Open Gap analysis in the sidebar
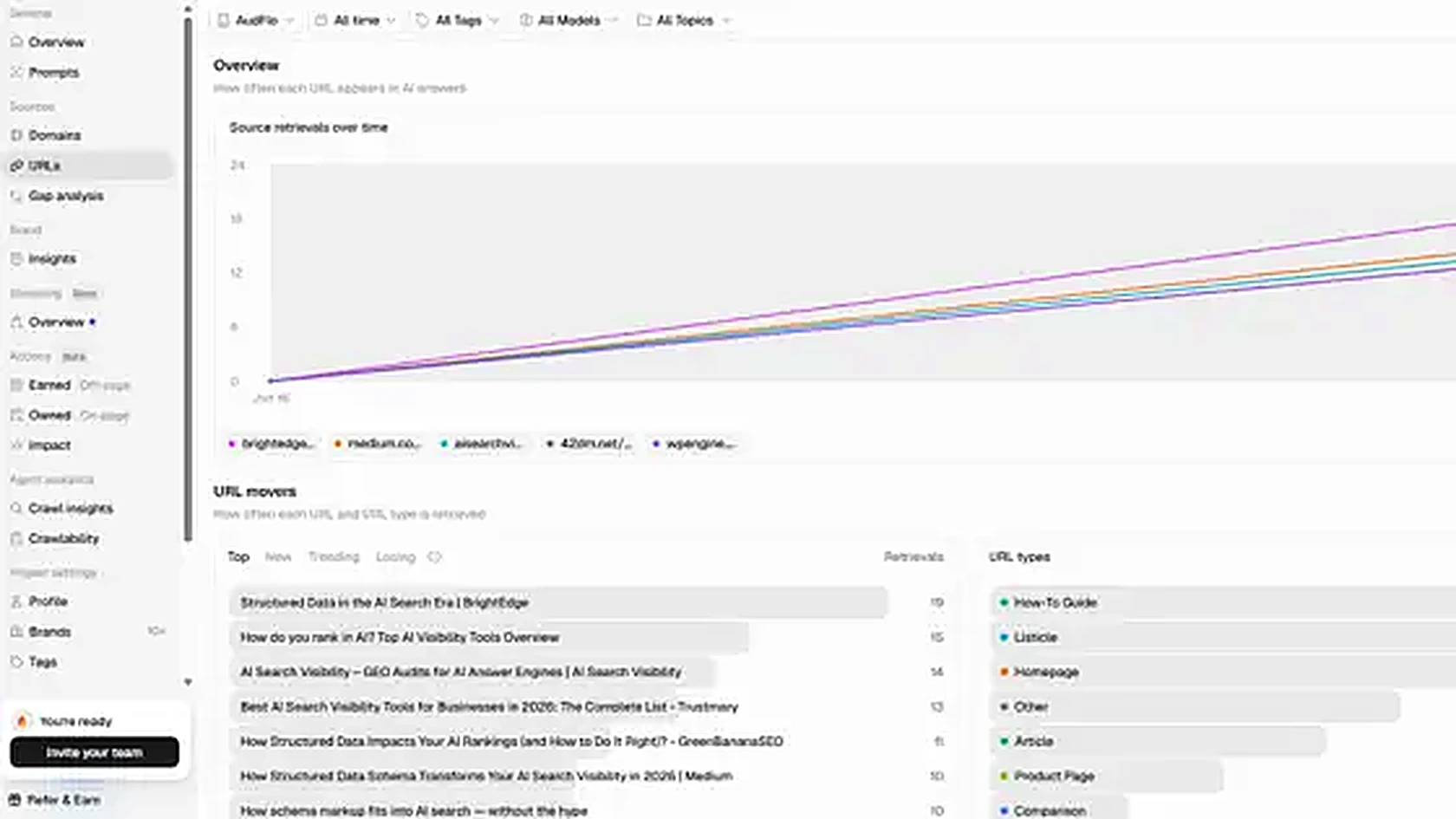The image size is (1456, 819). click(x=66, y=196)
